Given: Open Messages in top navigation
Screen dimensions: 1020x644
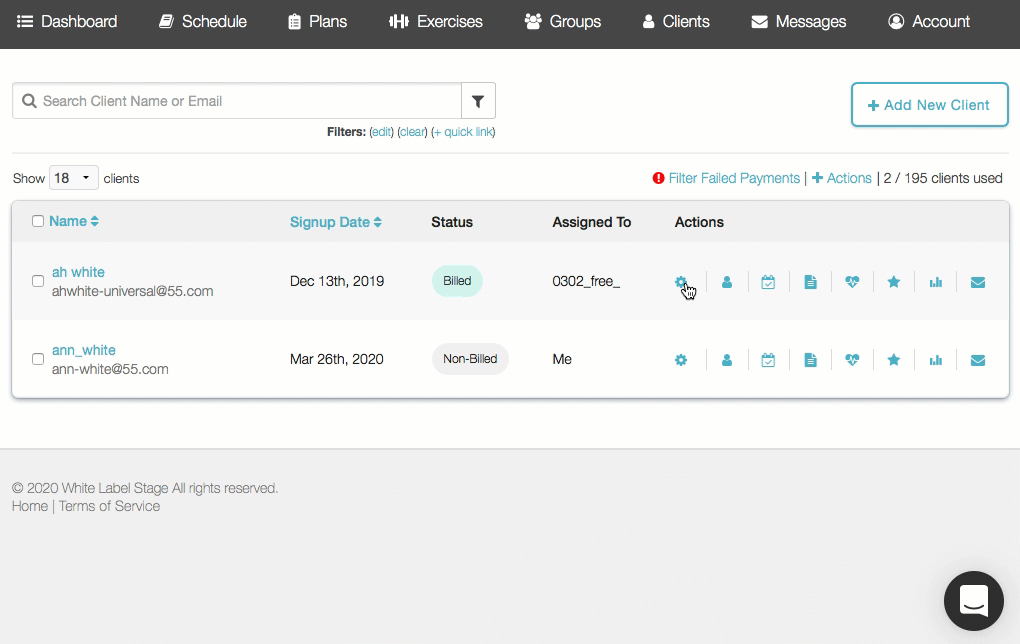Looking at the screenshot, I should coord(799,21).
